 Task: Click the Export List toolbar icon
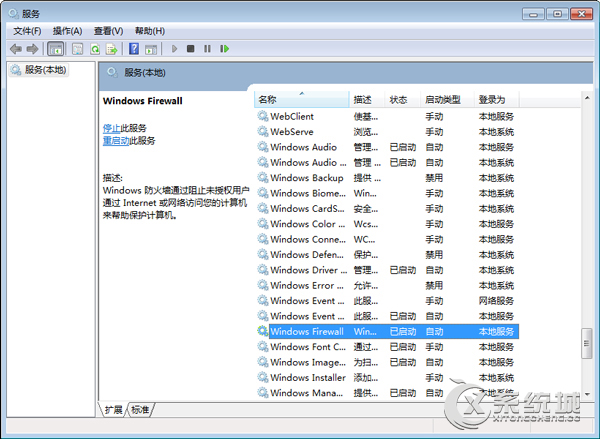112,49
